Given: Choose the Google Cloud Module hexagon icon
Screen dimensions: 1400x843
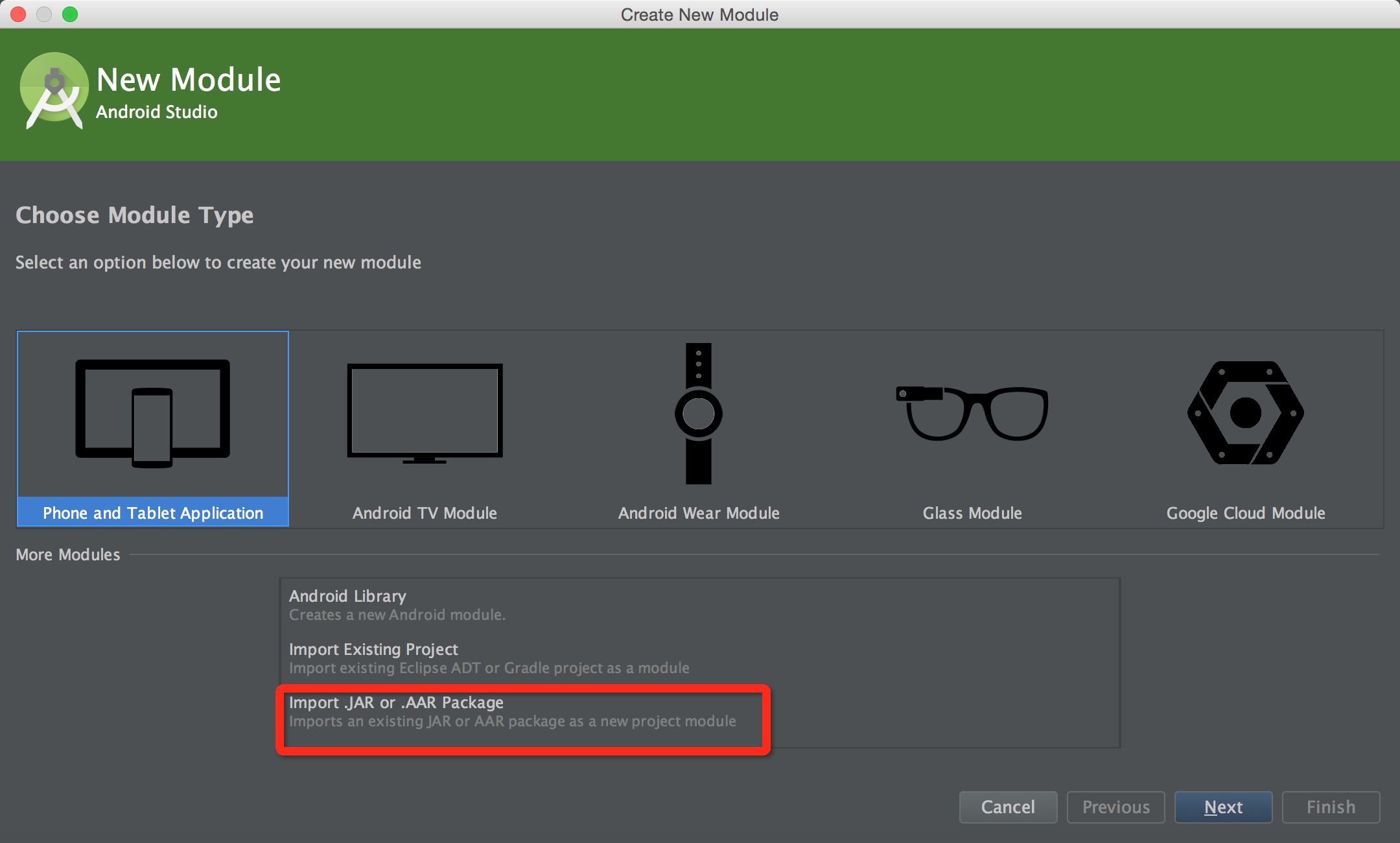Looking at the screenshot, I should (x=1246, y=412).
